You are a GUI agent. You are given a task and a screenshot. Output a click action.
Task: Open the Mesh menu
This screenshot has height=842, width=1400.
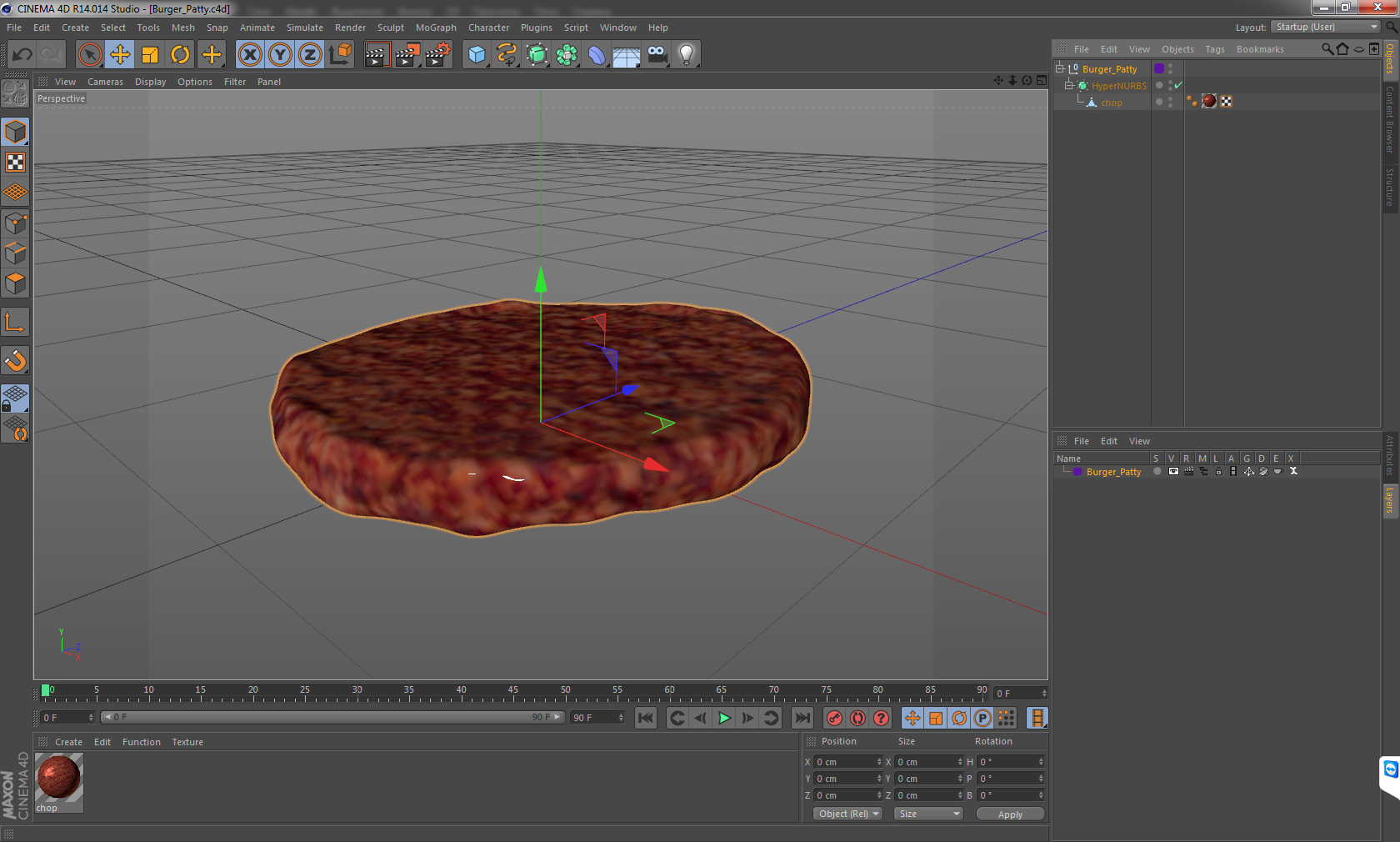pyautogui.click(x=182, y=28)
